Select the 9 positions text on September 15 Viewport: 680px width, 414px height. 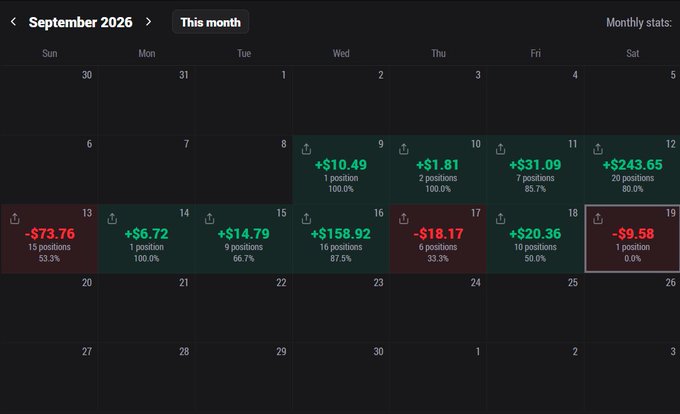coord(244,247)
